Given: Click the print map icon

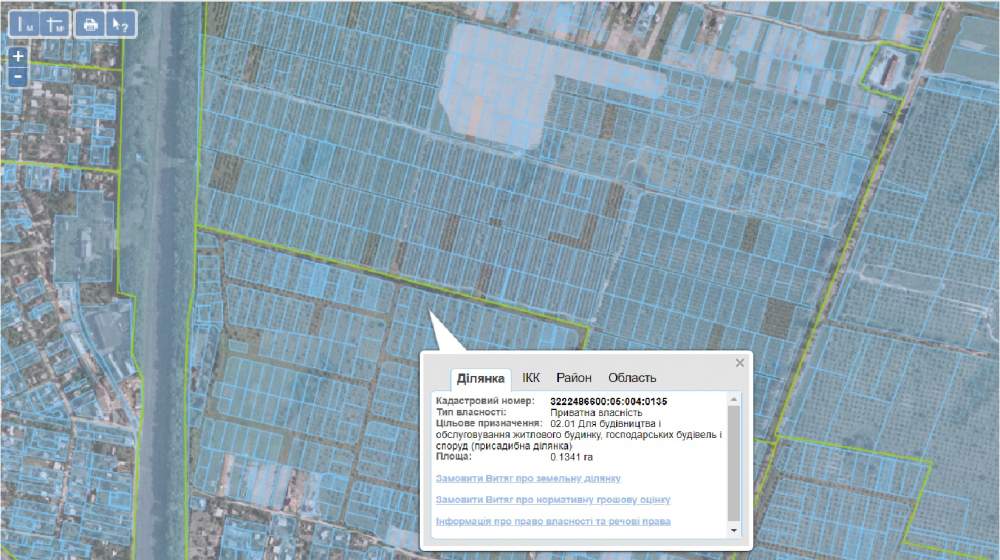Looking at the screenshot, I should pos(91,24).
